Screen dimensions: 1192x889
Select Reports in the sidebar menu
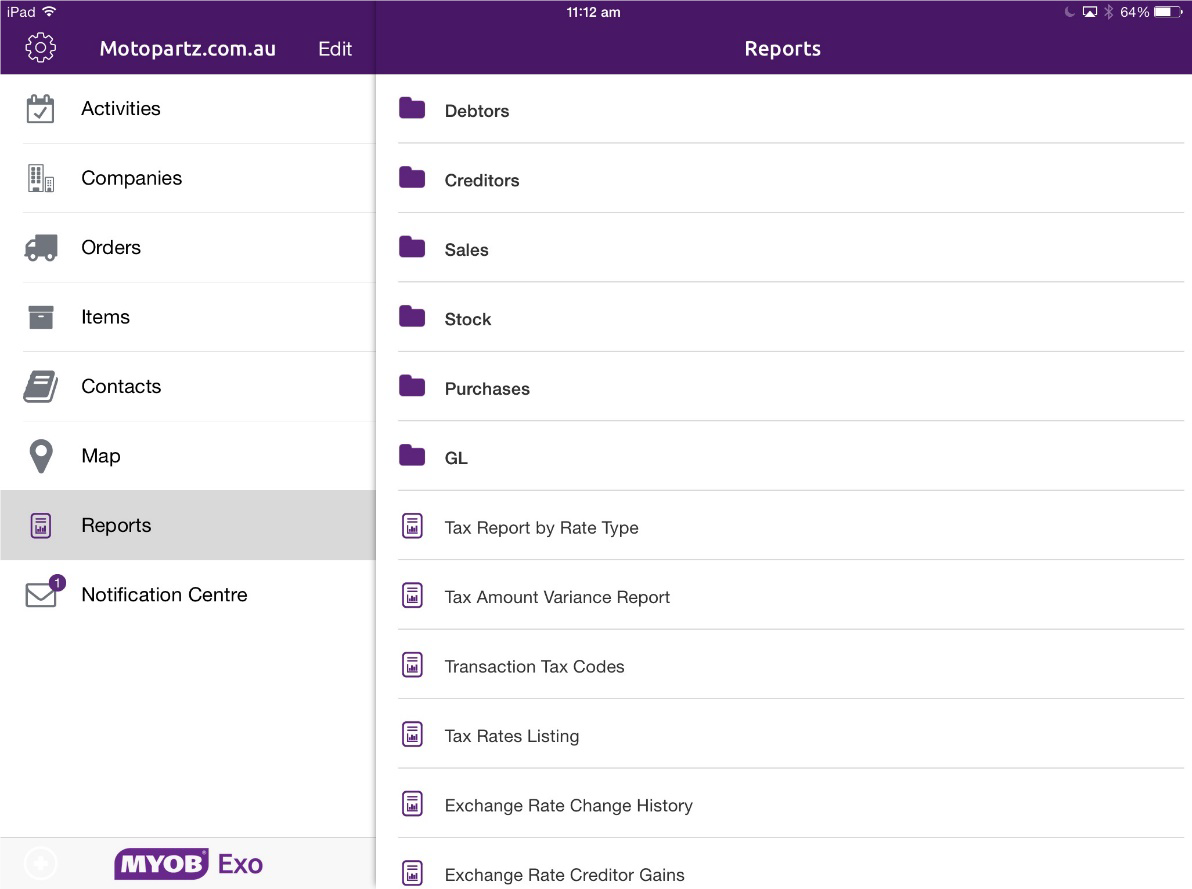point(116,525)
